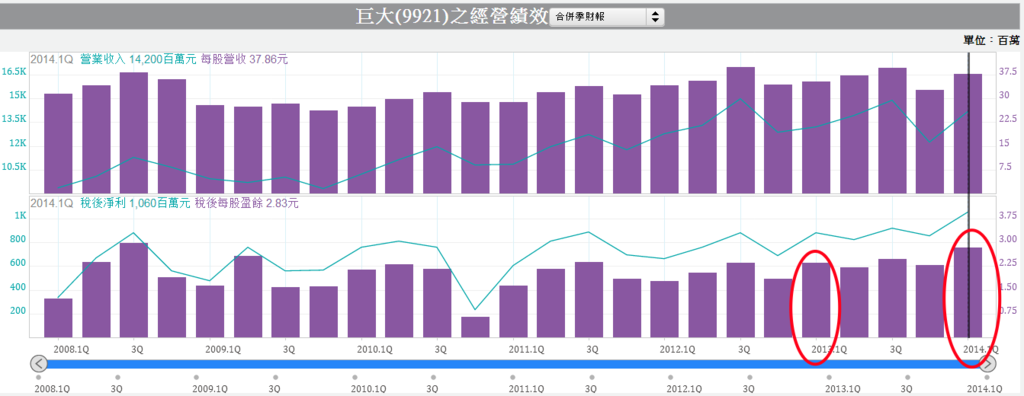1024x396 pixels.
Task: Select timeline dot 3Q between 2012.1Q and 2013.1Q
Action: (x=749, y=378)
